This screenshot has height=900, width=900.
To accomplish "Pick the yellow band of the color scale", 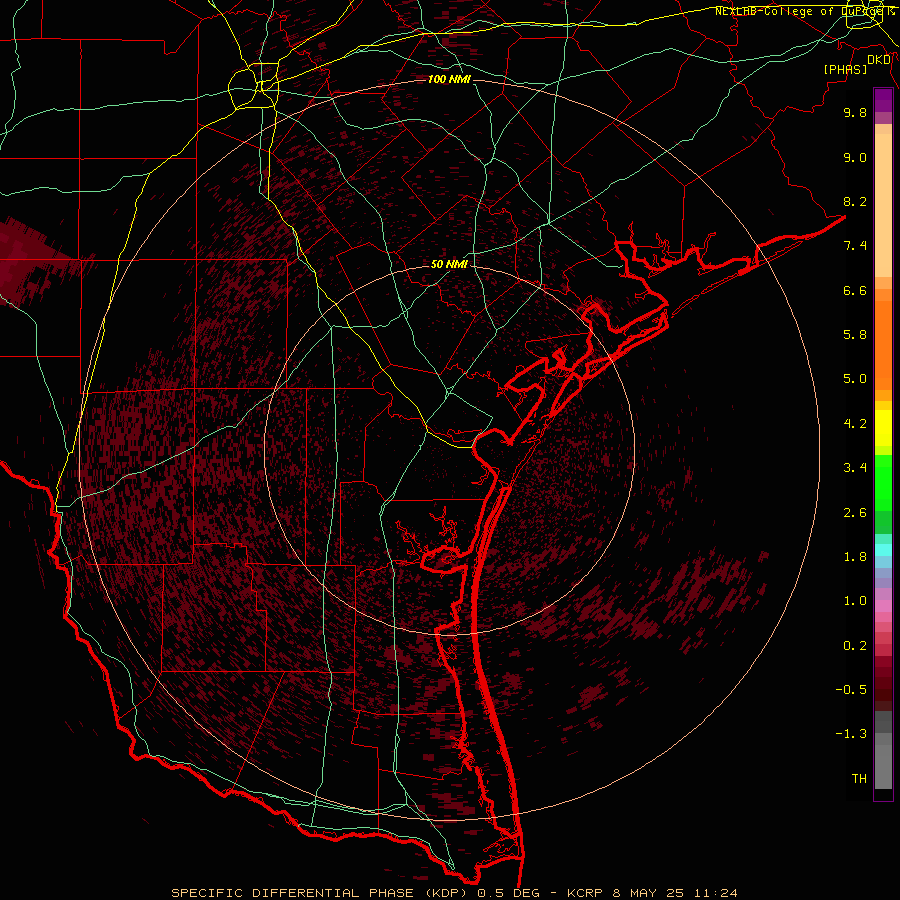I will pyautogui.click(x=883, y=428).
